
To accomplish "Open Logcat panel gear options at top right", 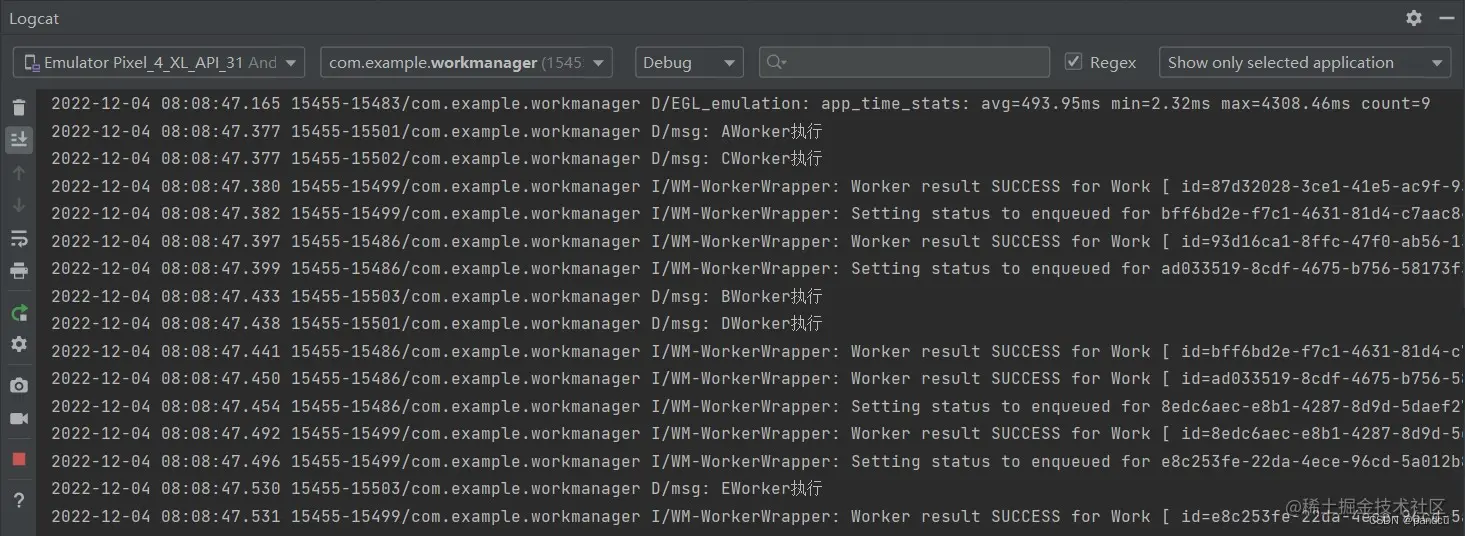I will 1413,18.
